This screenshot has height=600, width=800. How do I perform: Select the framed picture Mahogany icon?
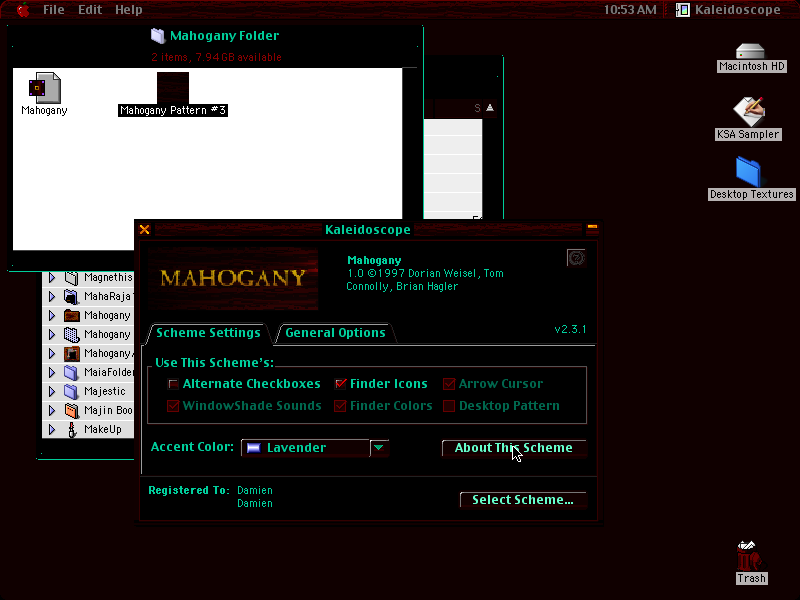pyautogui.click(x=71, y=353)
